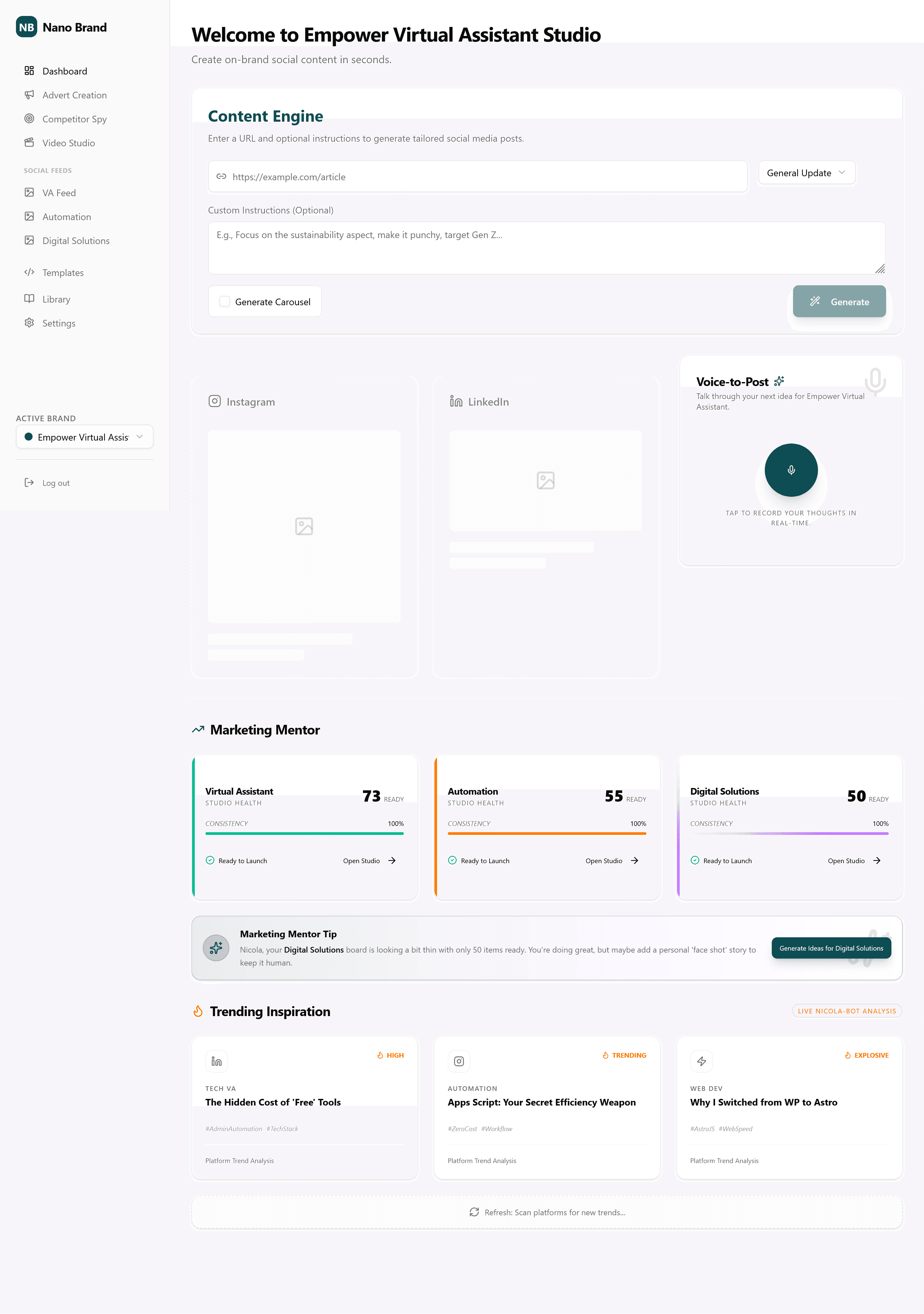Select Dashboard in the sidebar
924x1314 pixels.
pyautogui.click(x=64, y=71)
